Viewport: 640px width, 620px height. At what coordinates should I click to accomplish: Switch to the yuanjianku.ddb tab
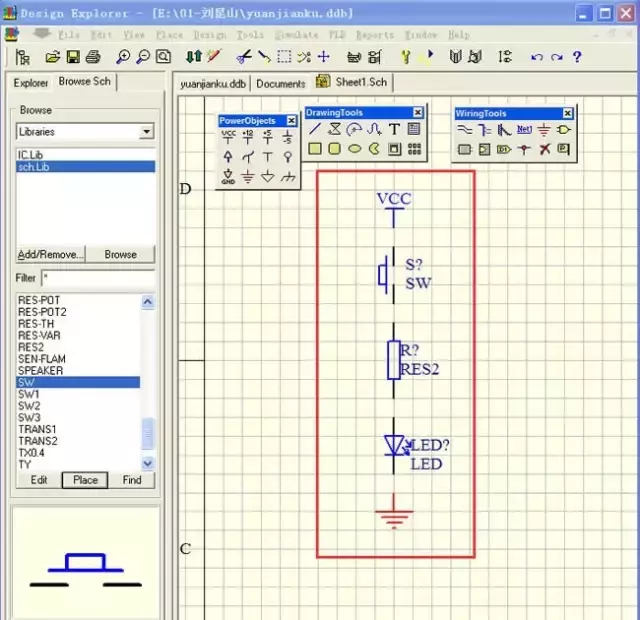pos(213,84)
